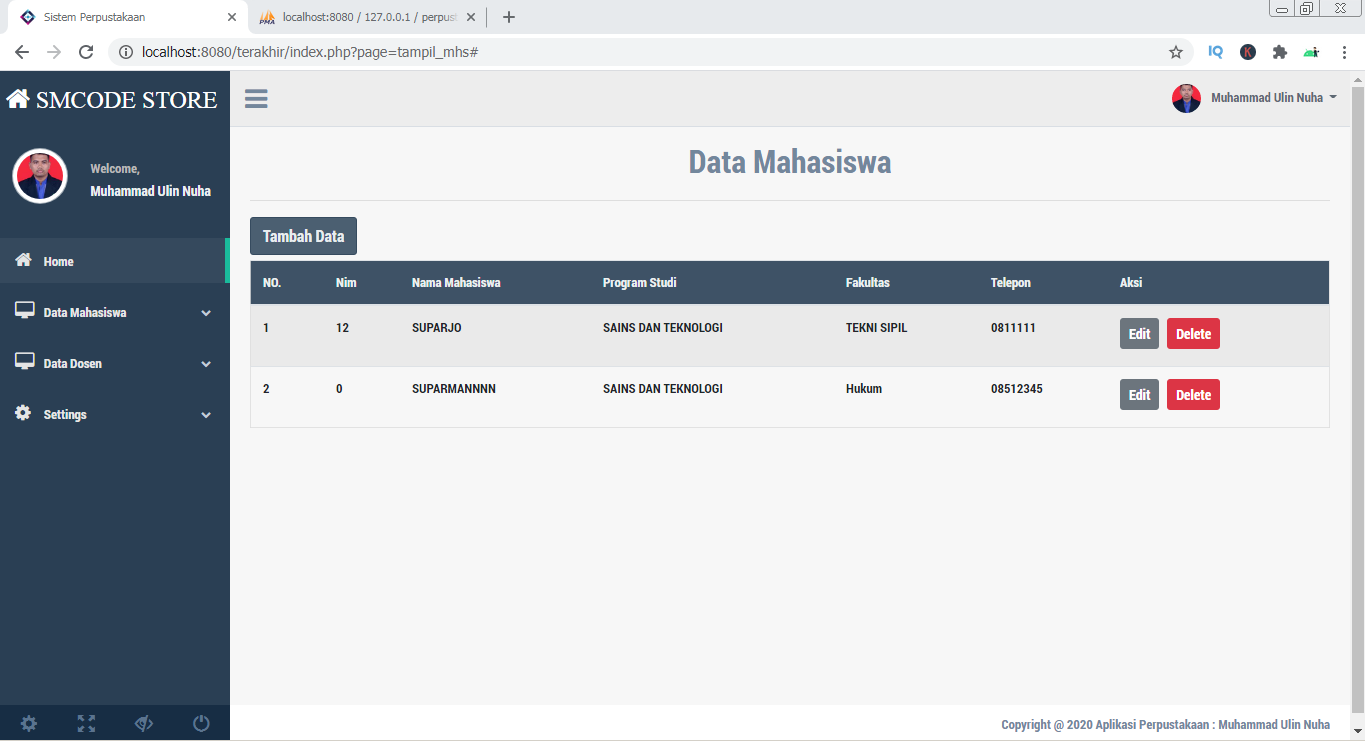
Task: Click the house icon next to SMCODE STORE
Action: (17, 97)
